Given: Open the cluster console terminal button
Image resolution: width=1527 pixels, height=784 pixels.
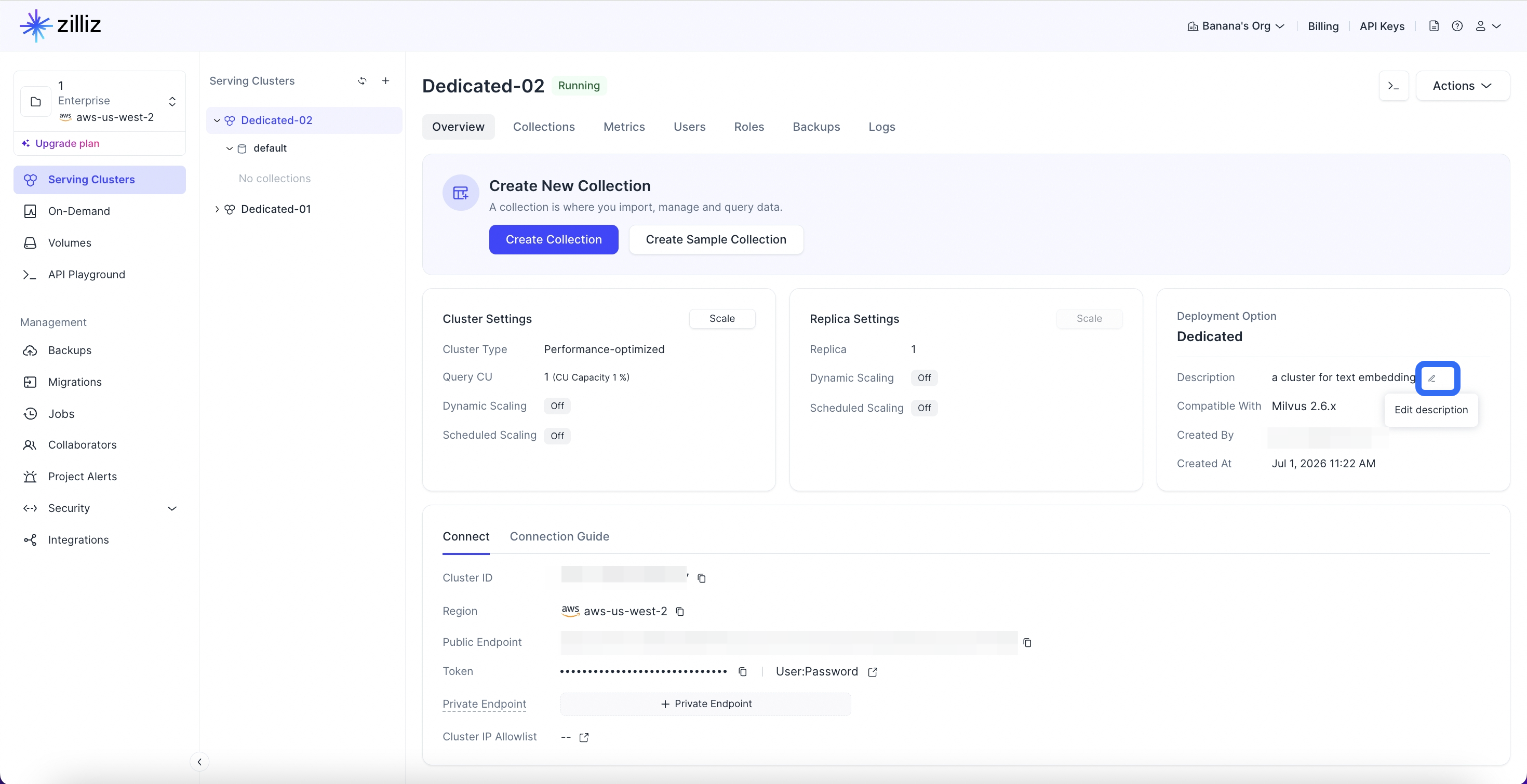Looking at the screenshot, I should [x=1394, y=86].
